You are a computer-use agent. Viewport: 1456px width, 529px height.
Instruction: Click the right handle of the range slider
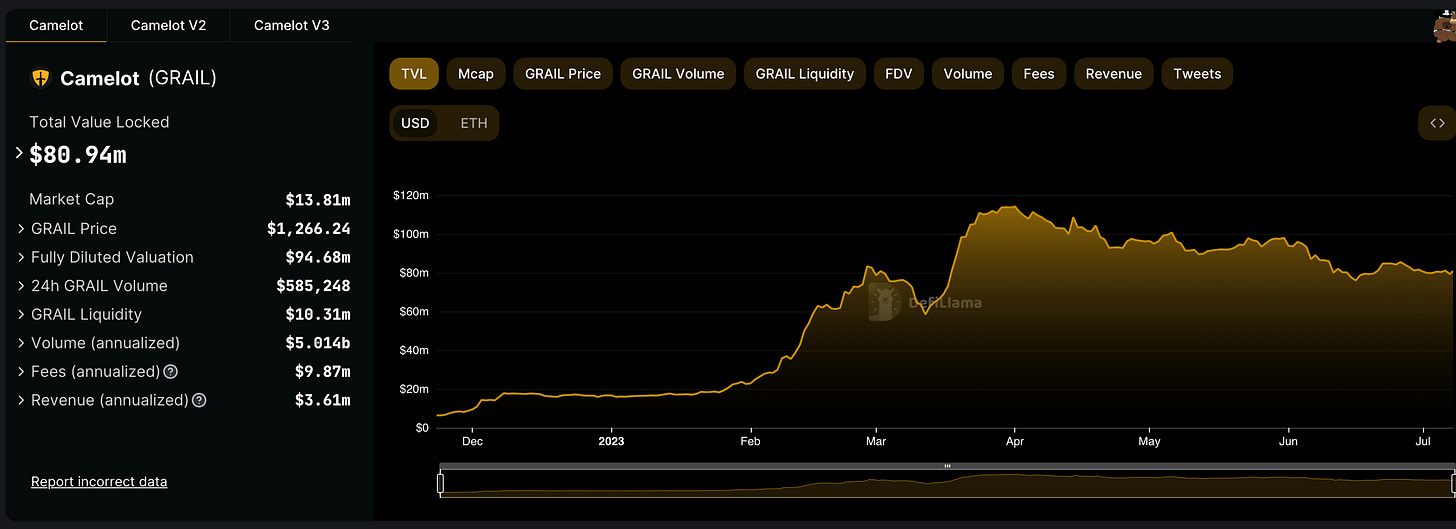point(1453,484)
